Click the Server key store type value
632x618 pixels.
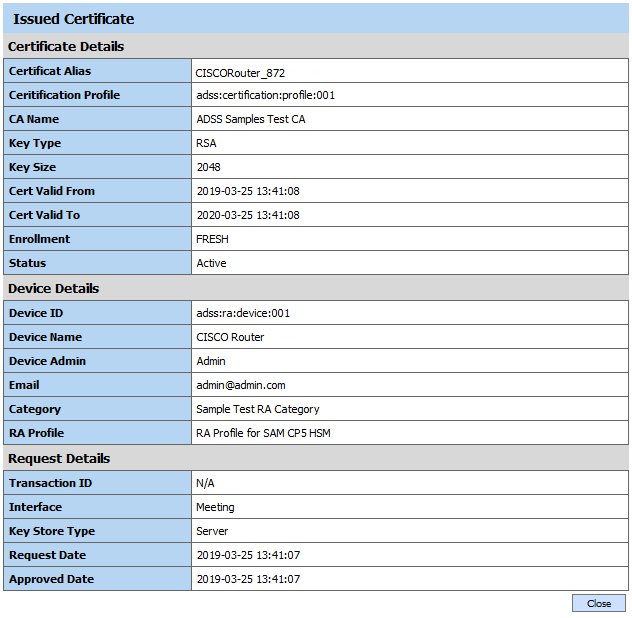click(212, 532)
